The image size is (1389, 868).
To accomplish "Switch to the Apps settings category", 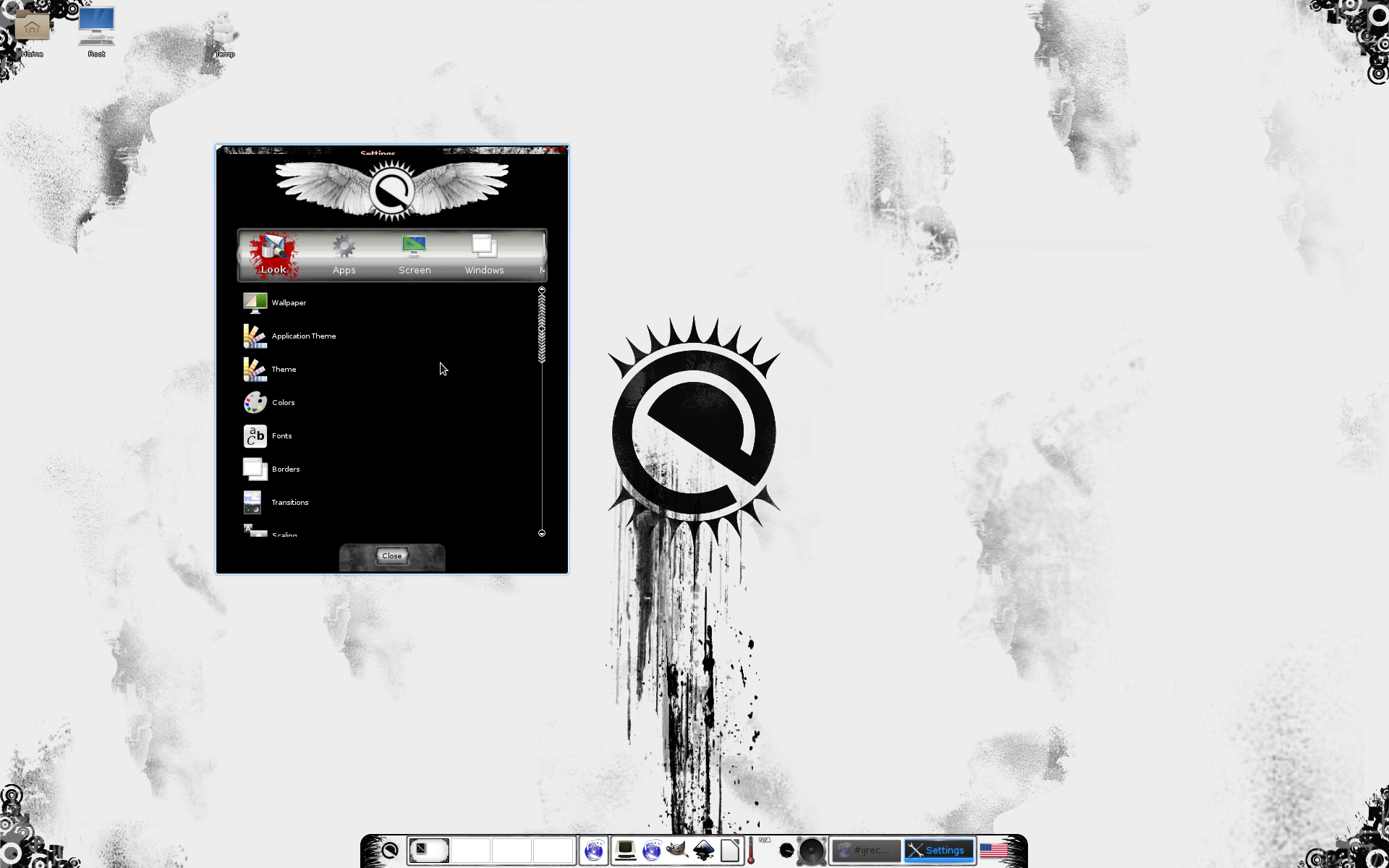I will [344, 255].
